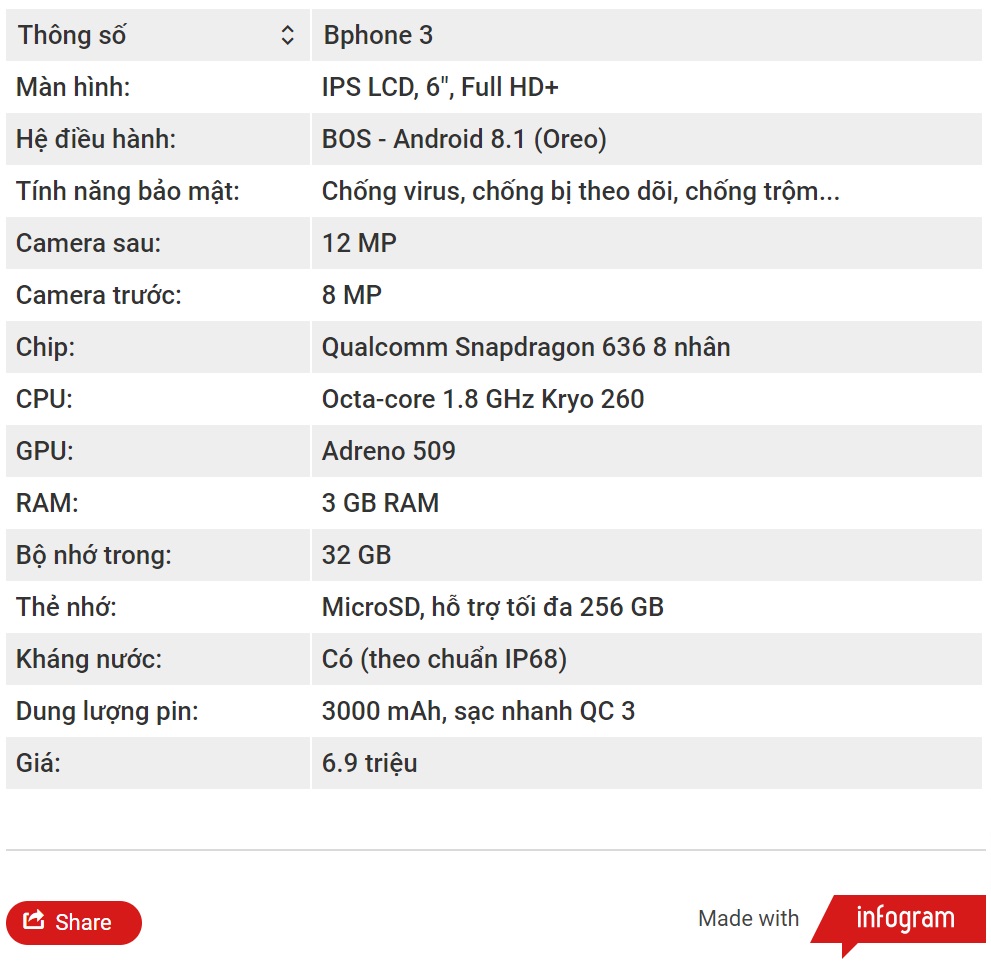Click the Octa-core 1.8 GHz Kryo 260 cell
Image resolution: width=991 pixels, height=965 pixels.
point(647,399)
